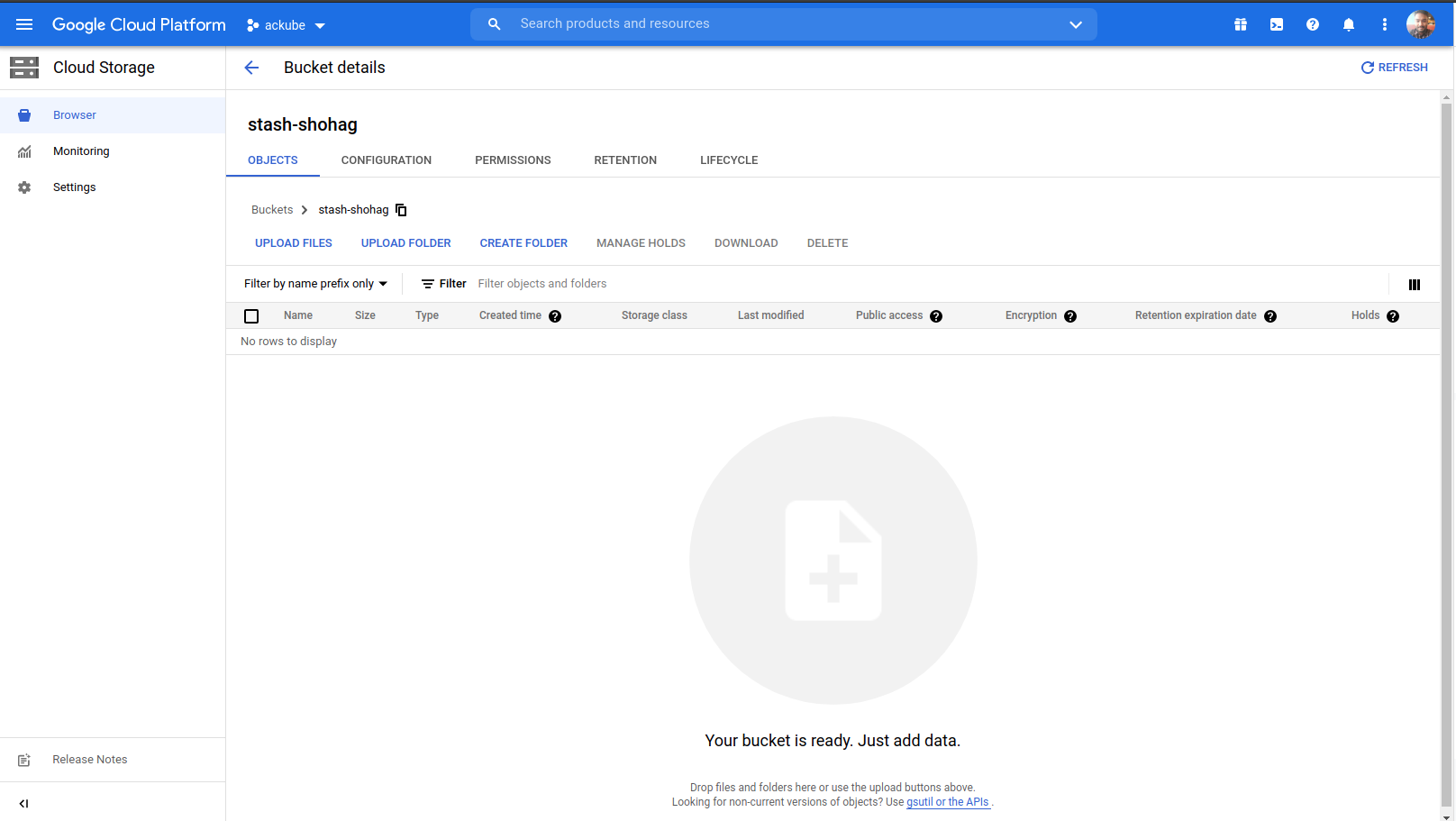Expand the search bar dropdown arrow
This screenshot has width=1456, height=821.
[1075, 24]
